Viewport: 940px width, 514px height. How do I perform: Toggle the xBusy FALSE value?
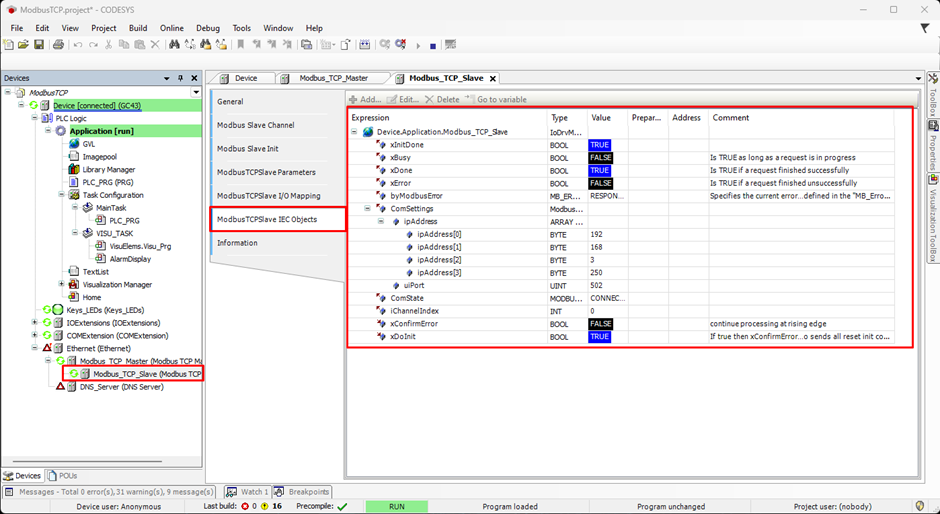601,158
